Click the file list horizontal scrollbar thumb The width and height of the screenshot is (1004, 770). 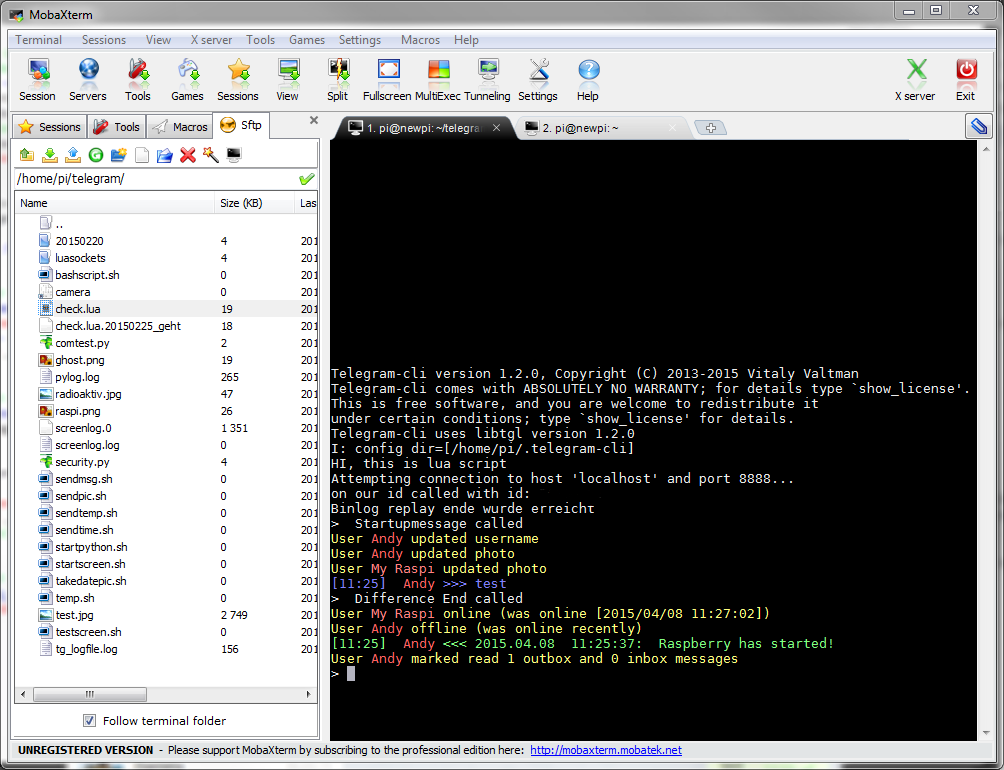pyautogui.click(x=90, y=694)
